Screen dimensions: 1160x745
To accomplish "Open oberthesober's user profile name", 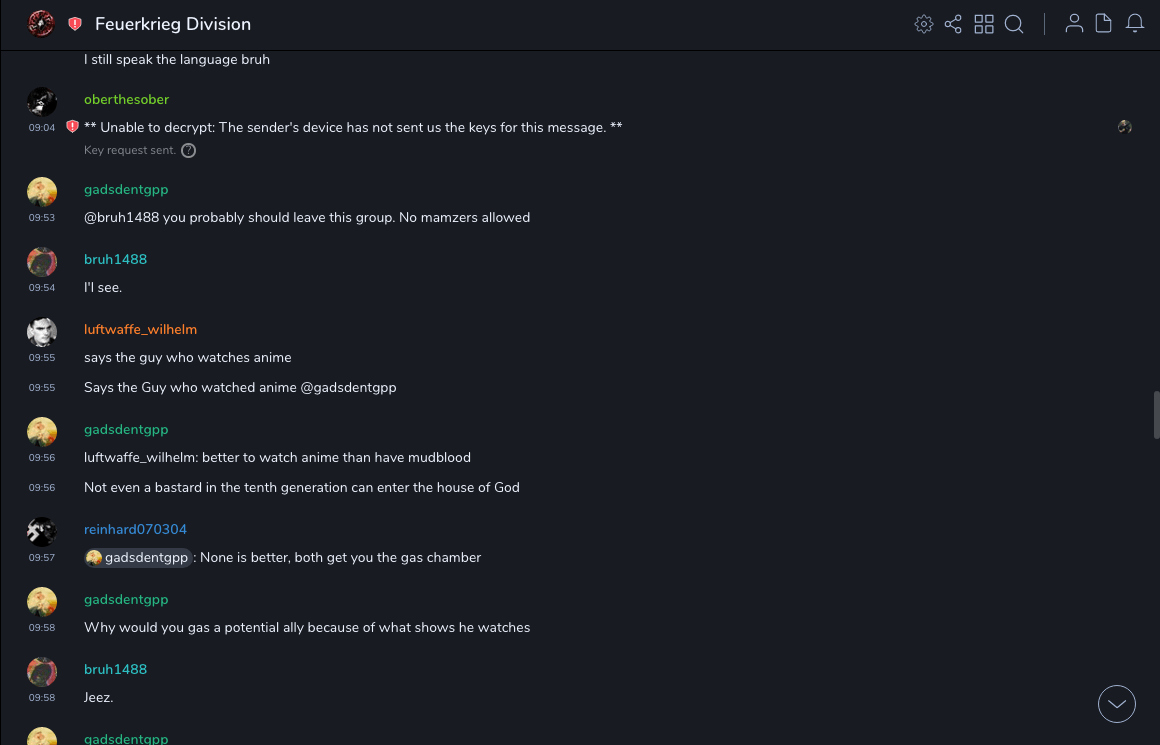I will pos(126,99).
